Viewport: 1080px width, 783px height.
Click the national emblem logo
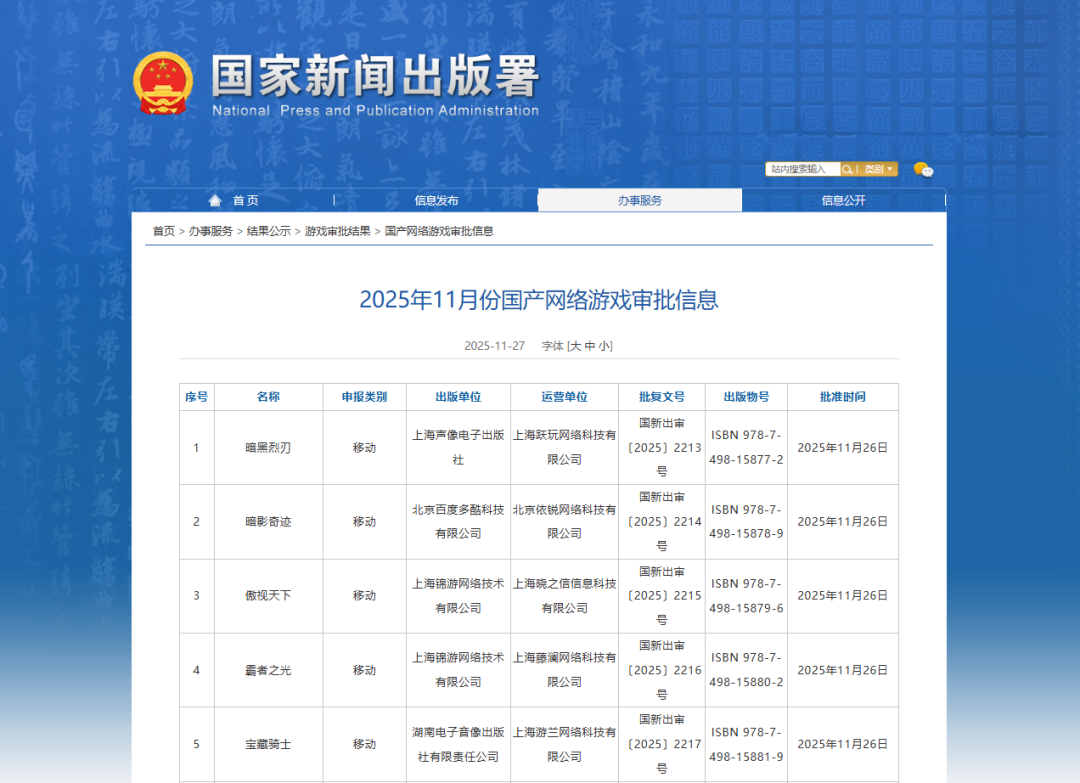point(163,83)
